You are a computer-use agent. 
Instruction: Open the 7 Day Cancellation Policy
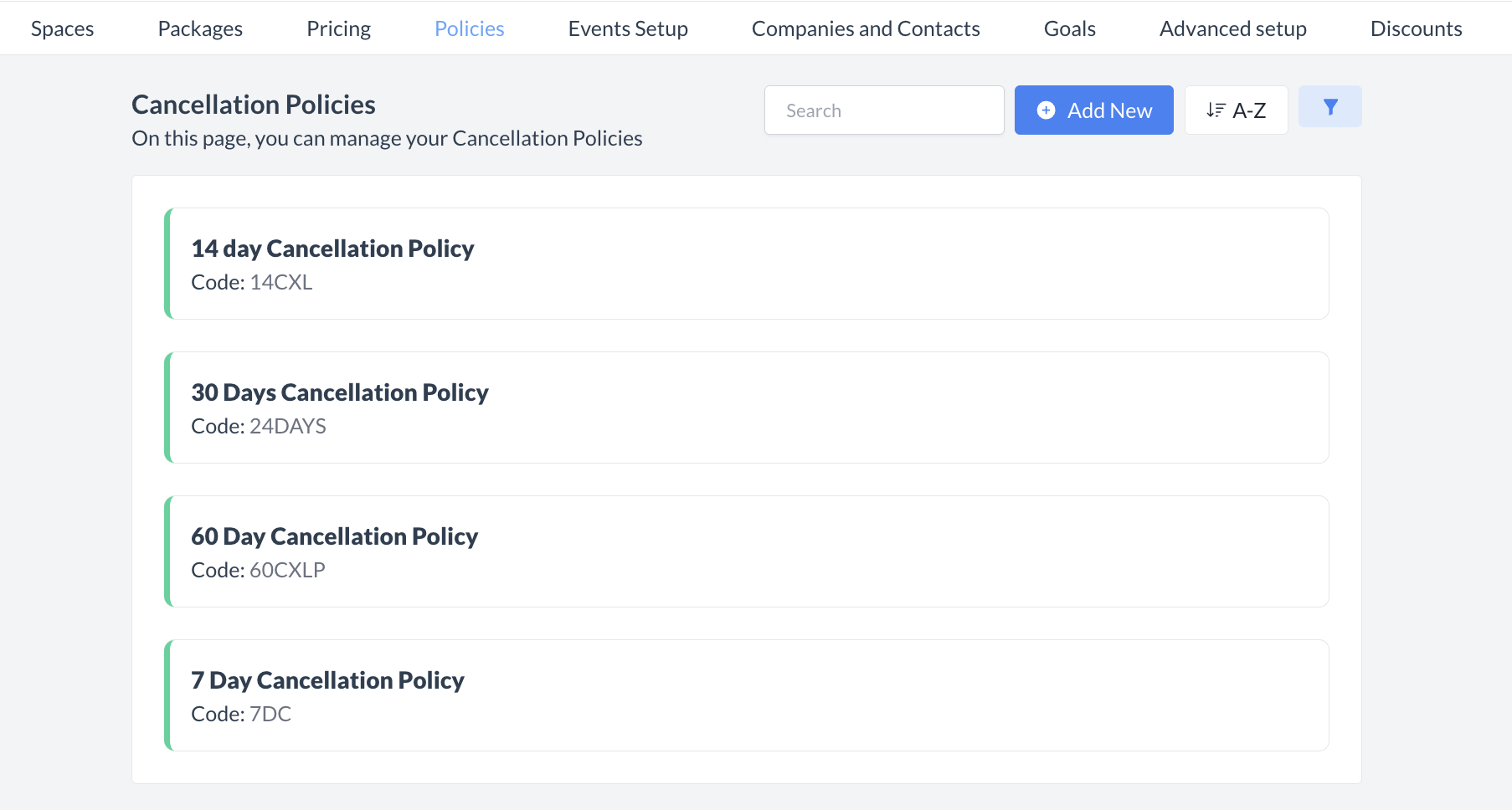point(327,680)
